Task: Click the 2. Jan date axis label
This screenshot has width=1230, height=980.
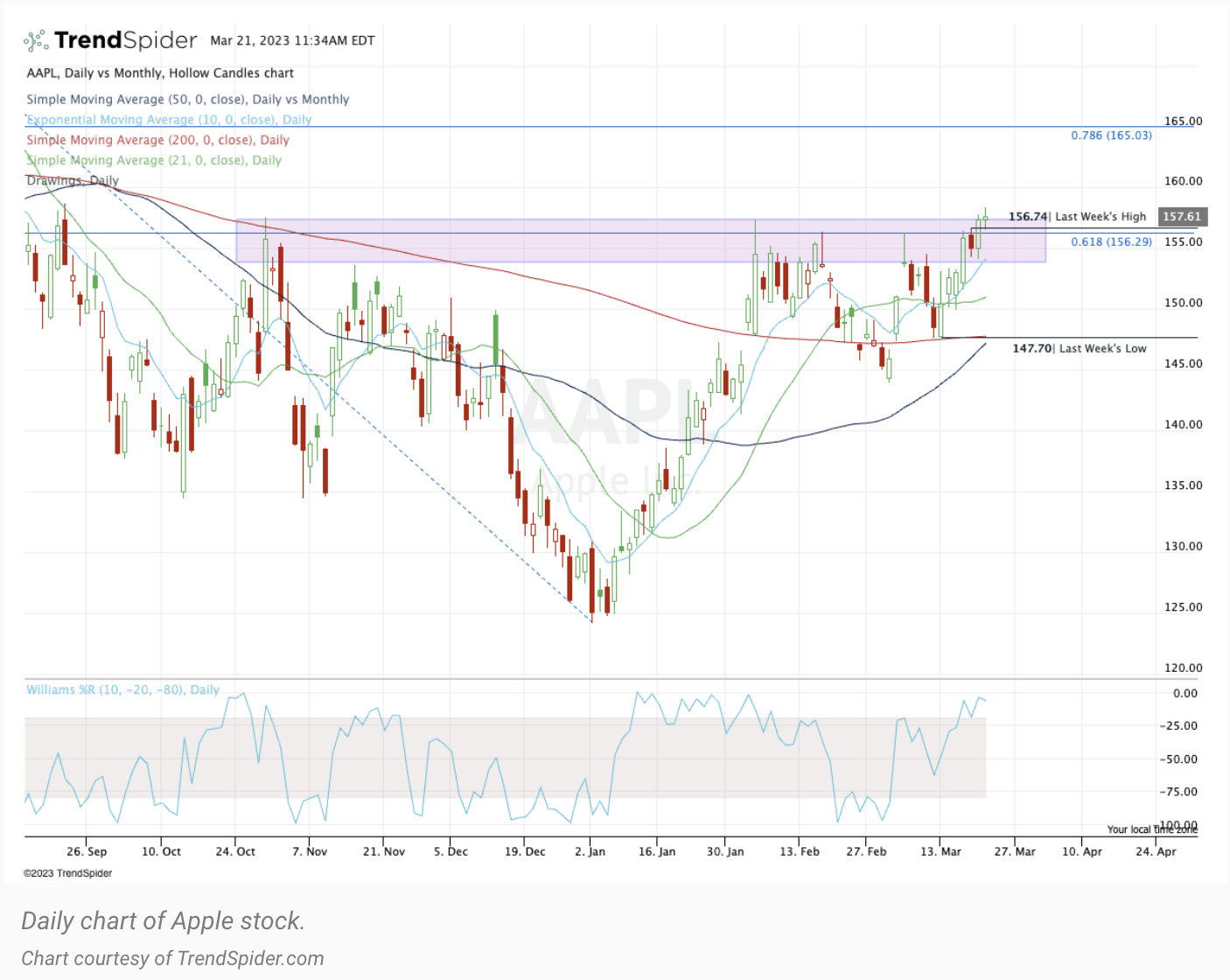Action: 591,851
